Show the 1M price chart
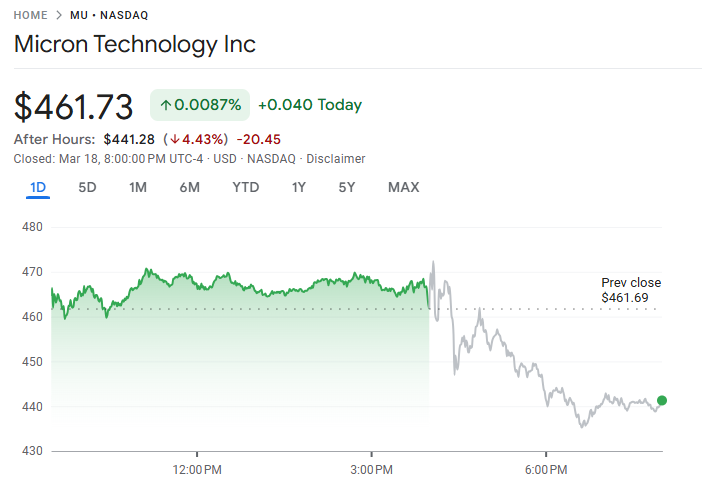Screen dimensions: 702x487 click(x=138, y=187)
